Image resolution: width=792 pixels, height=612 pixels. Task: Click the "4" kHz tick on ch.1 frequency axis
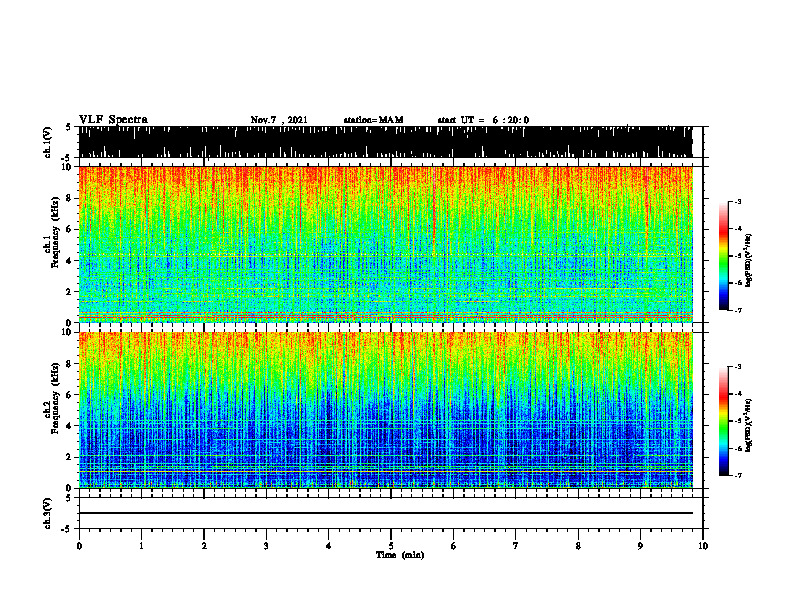click(x=70, y=261)
